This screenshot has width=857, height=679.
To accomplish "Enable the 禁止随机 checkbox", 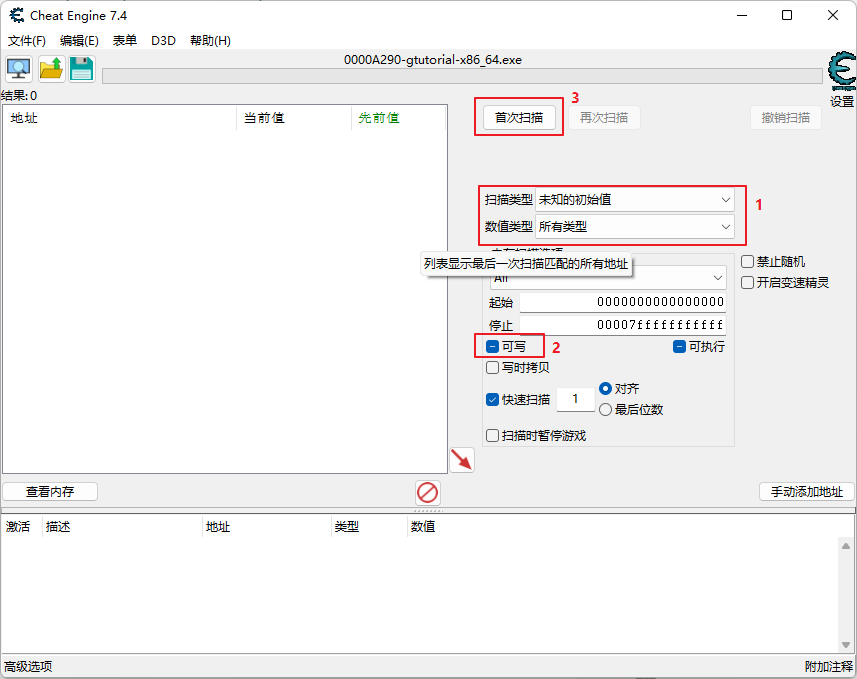I will click(748, 262).
